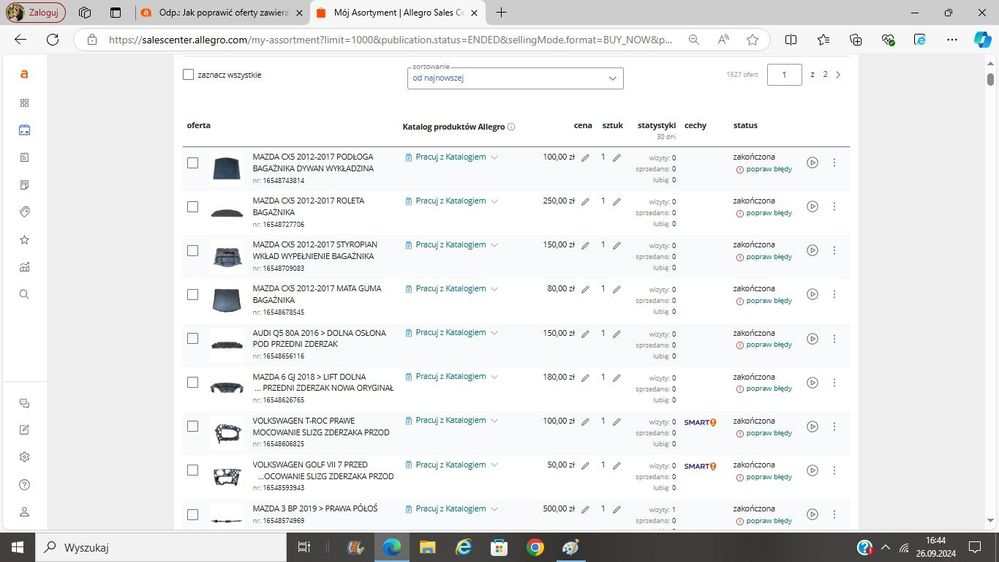
Task: Open the sidebar settings gear icon
Action: [24, 457]
